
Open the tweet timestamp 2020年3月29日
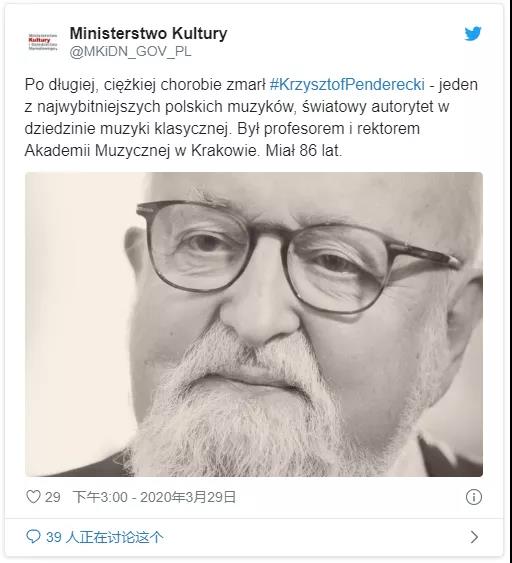[188, 497]
